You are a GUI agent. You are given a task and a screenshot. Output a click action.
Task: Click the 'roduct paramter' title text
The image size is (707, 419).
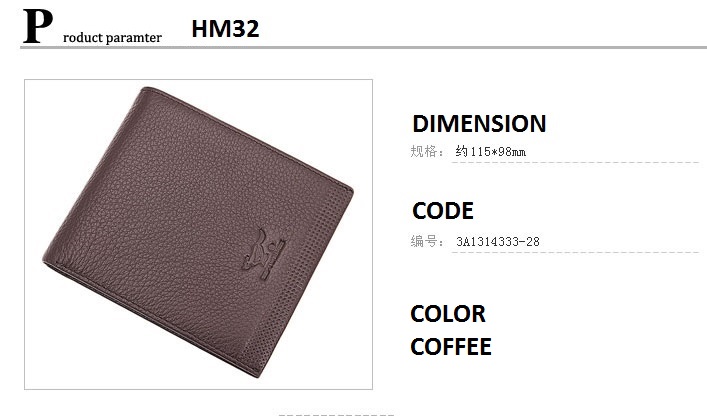coord(112,37)
